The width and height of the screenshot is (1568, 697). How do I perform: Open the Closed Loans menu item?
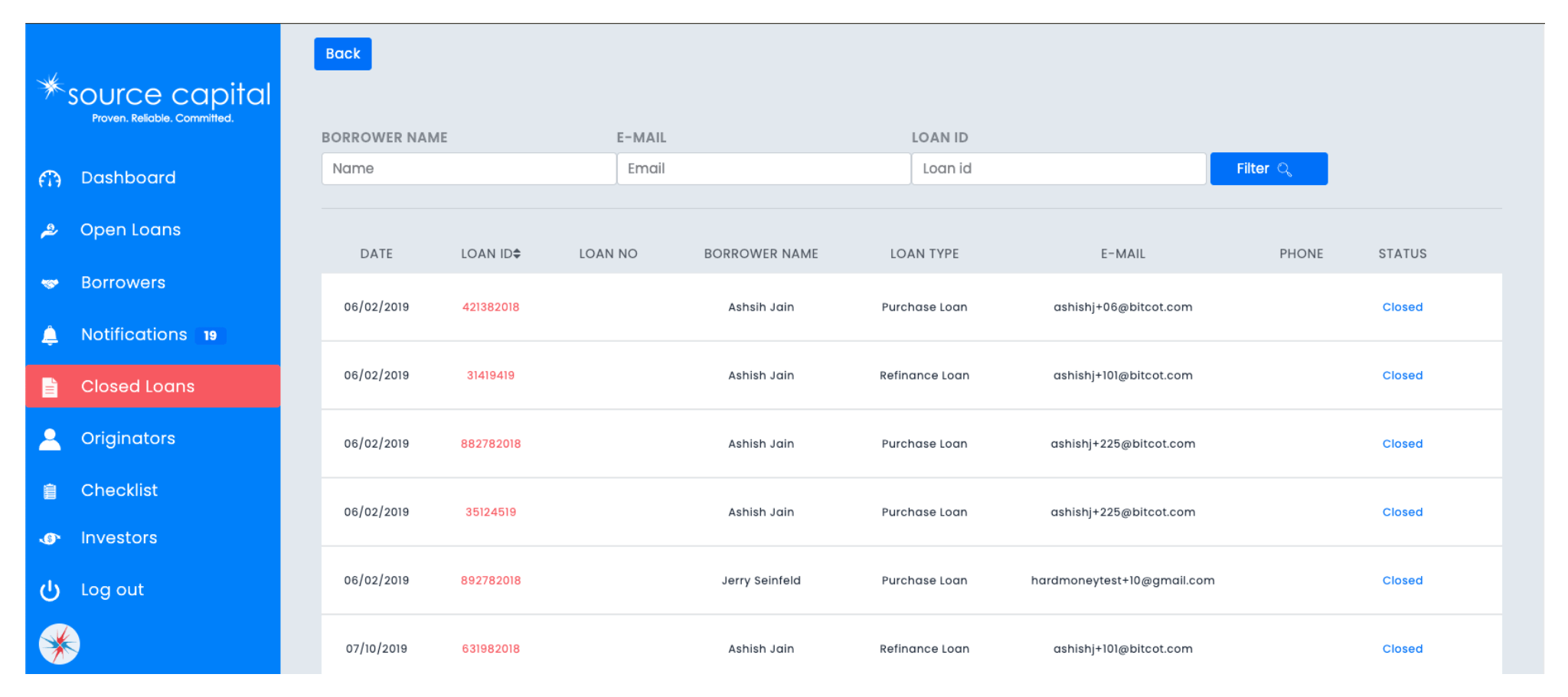(138, 386)
